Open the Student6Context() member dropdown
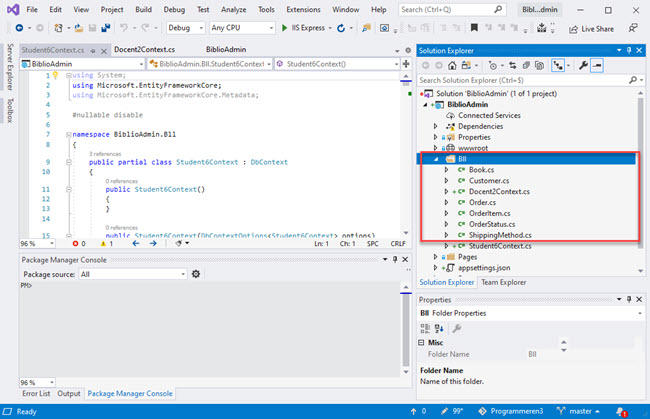 point(337,64)
